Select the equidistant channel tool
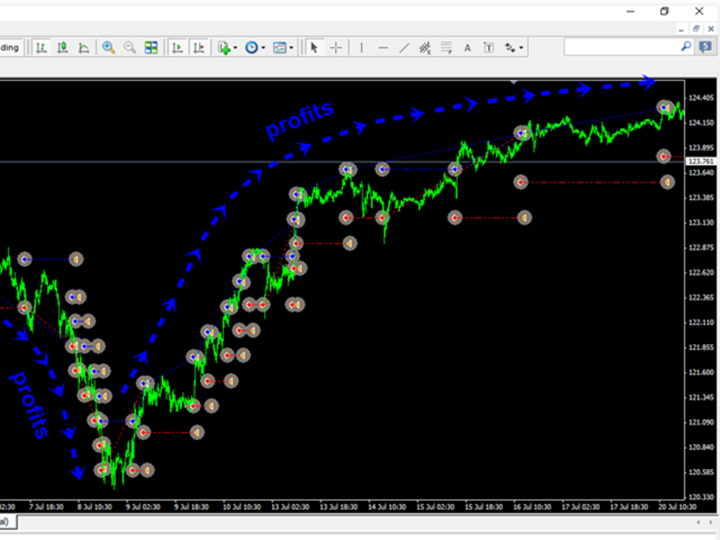720x540 pixels. click(x=425, y=47)
